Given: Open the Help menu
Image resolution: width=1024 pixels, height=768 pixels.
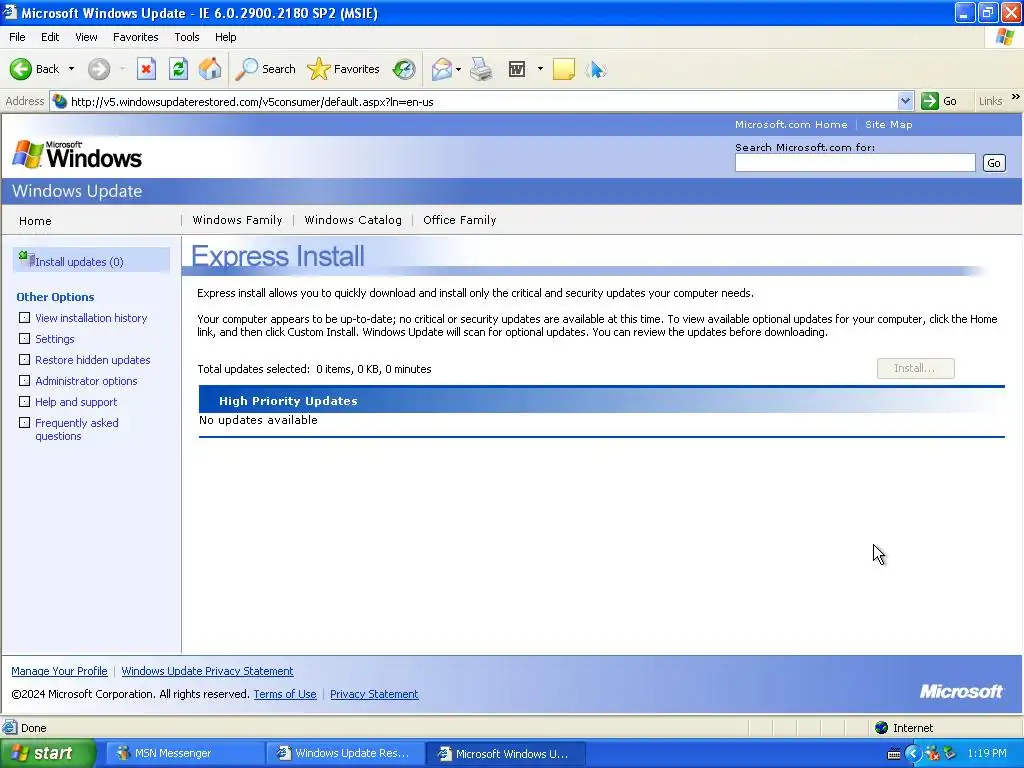Looking at the screenshot, I should (x=226, y=37).
